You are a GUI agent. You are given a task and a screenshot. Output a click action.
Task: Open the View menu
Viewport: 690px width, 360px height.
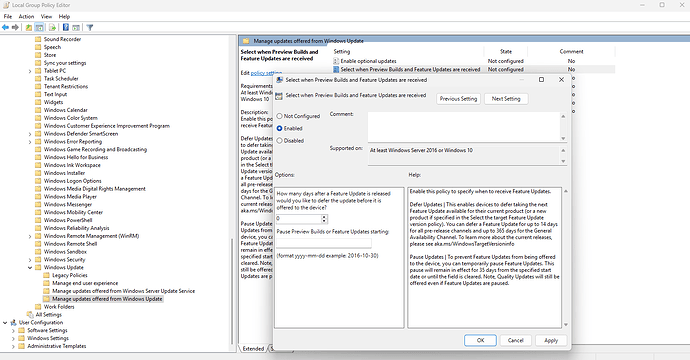[46, 16]
